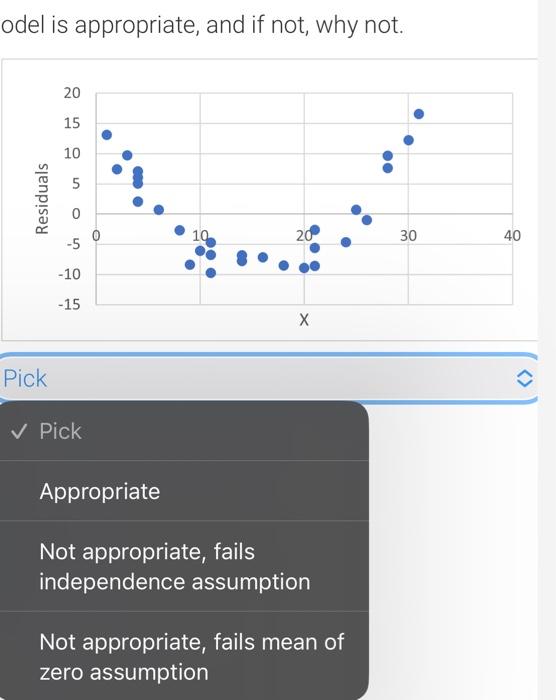Click the Residuals vertical axis title
Image resolution: width=556 pixels, height=700 pixels.
pyautogui.click(x=42, y=199)
